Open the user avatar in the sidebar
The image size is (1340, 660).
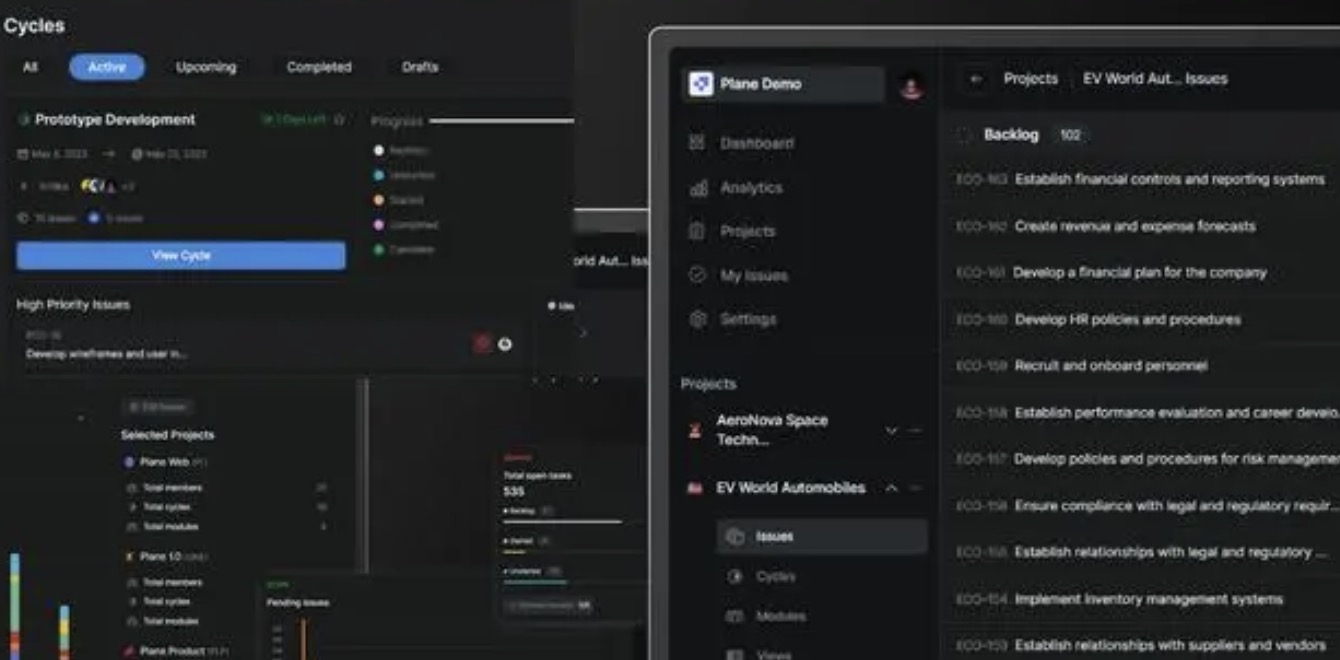(x=911, y=87)
